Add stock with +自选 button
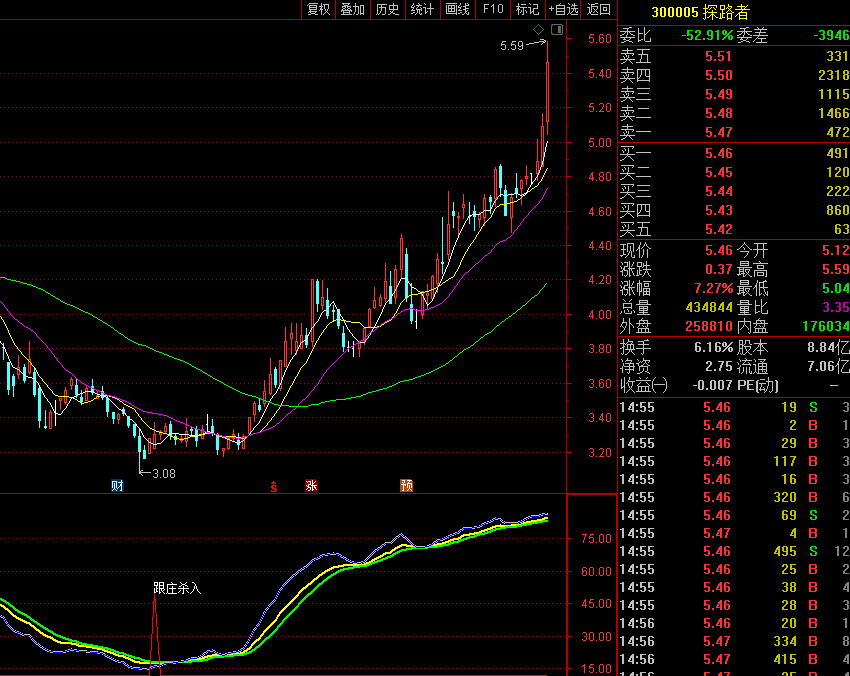The width and height of the screenshot is (850, 676). (563, 9)
